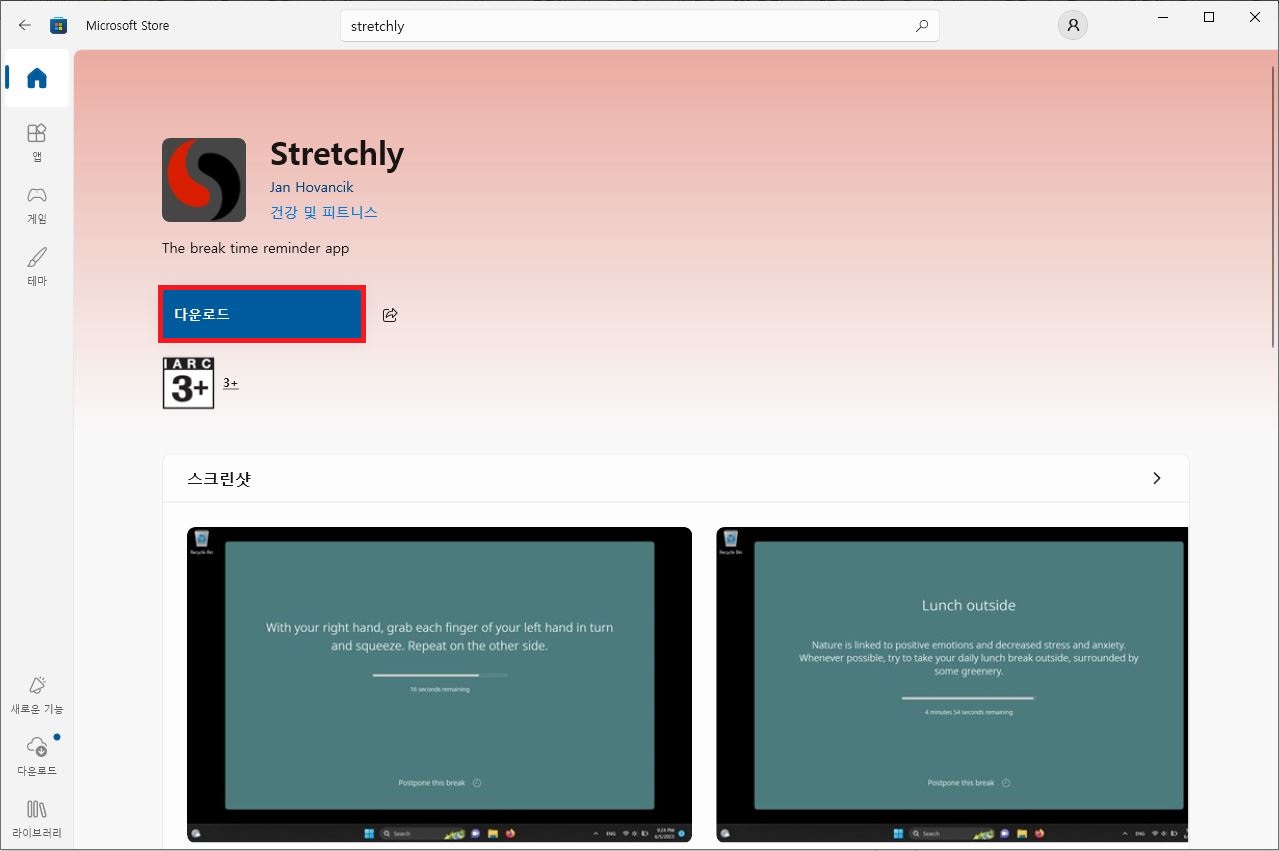The height and width of the screenshot is (851, 1279).
Task: Open publisher Jan Hovancik link
Action: (x=311, y=187)
